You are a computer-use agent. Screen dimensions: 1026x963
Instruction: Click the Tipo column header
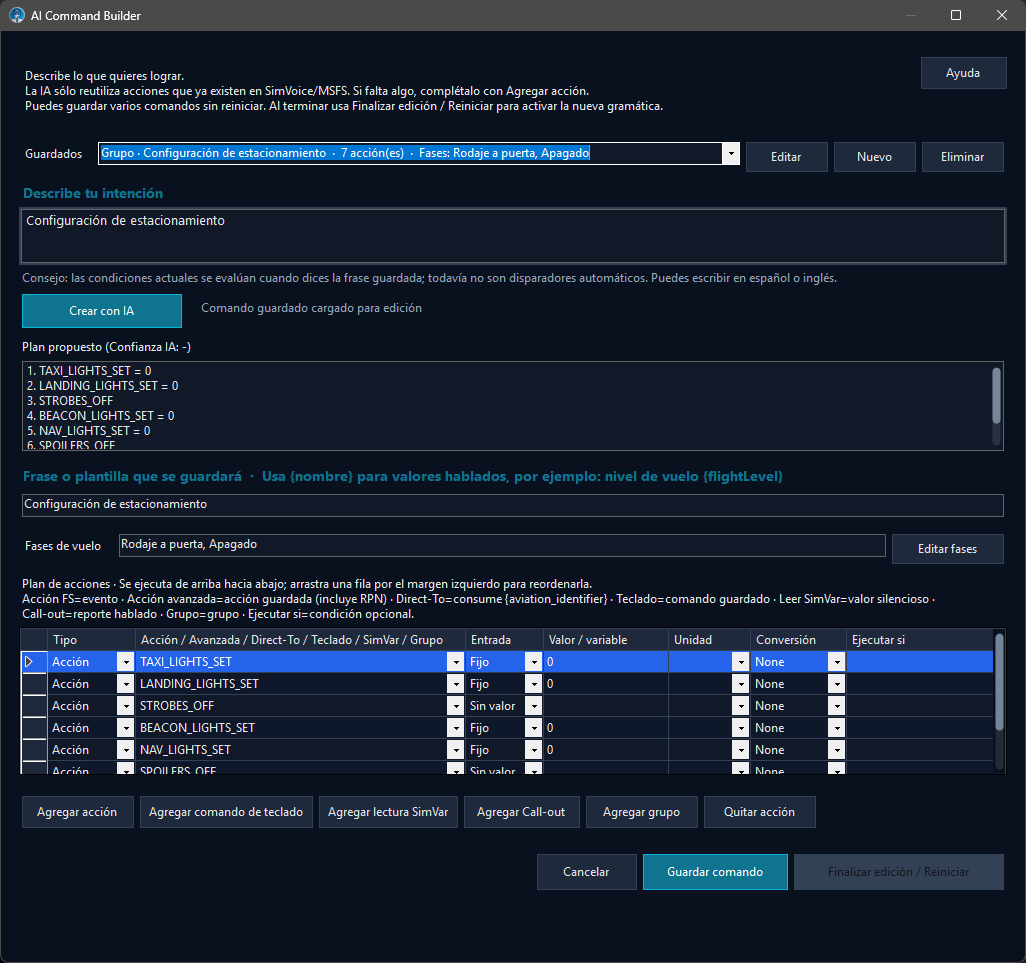pyautogui.click(x=91, y=640)
